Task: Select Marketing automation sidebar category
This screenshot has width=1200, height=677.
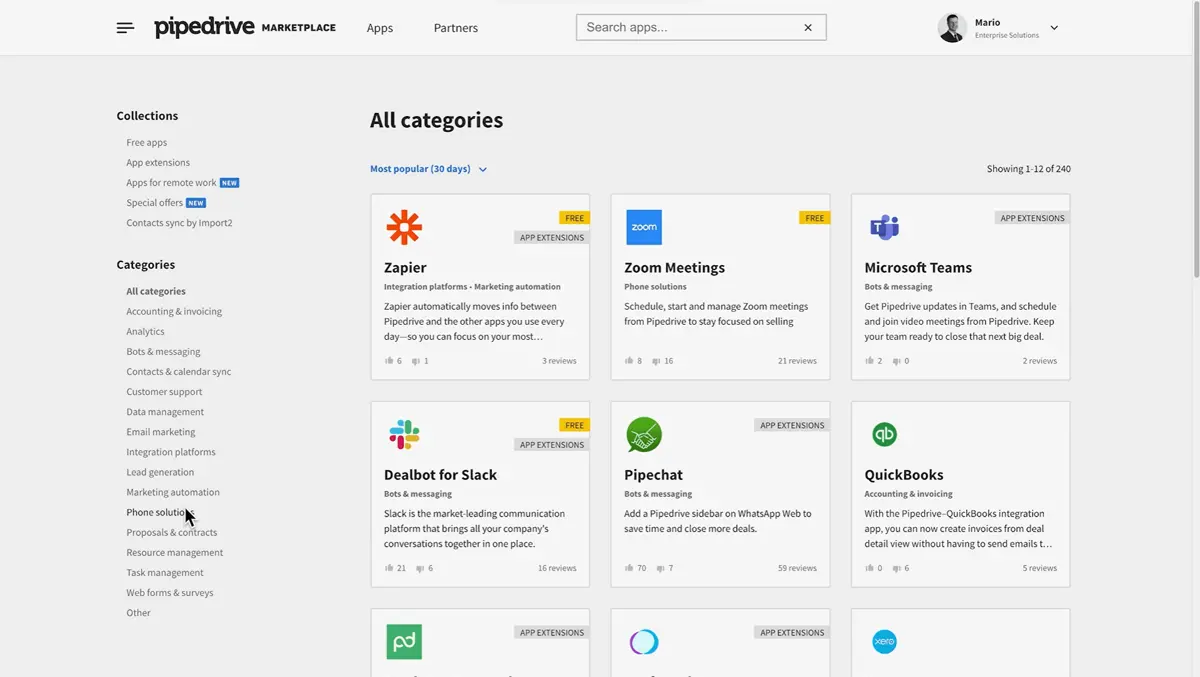Action: pyautogui.click(x=173, y=492)
